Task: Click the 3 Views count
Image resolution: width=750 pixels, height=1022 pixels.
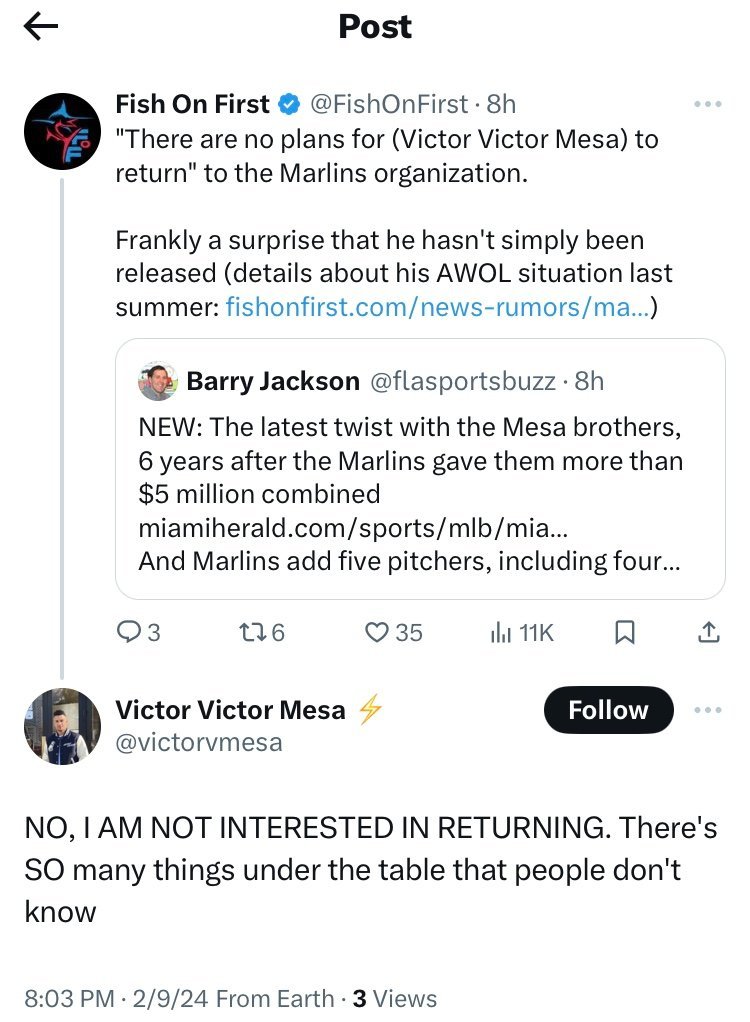Action: 394,998
